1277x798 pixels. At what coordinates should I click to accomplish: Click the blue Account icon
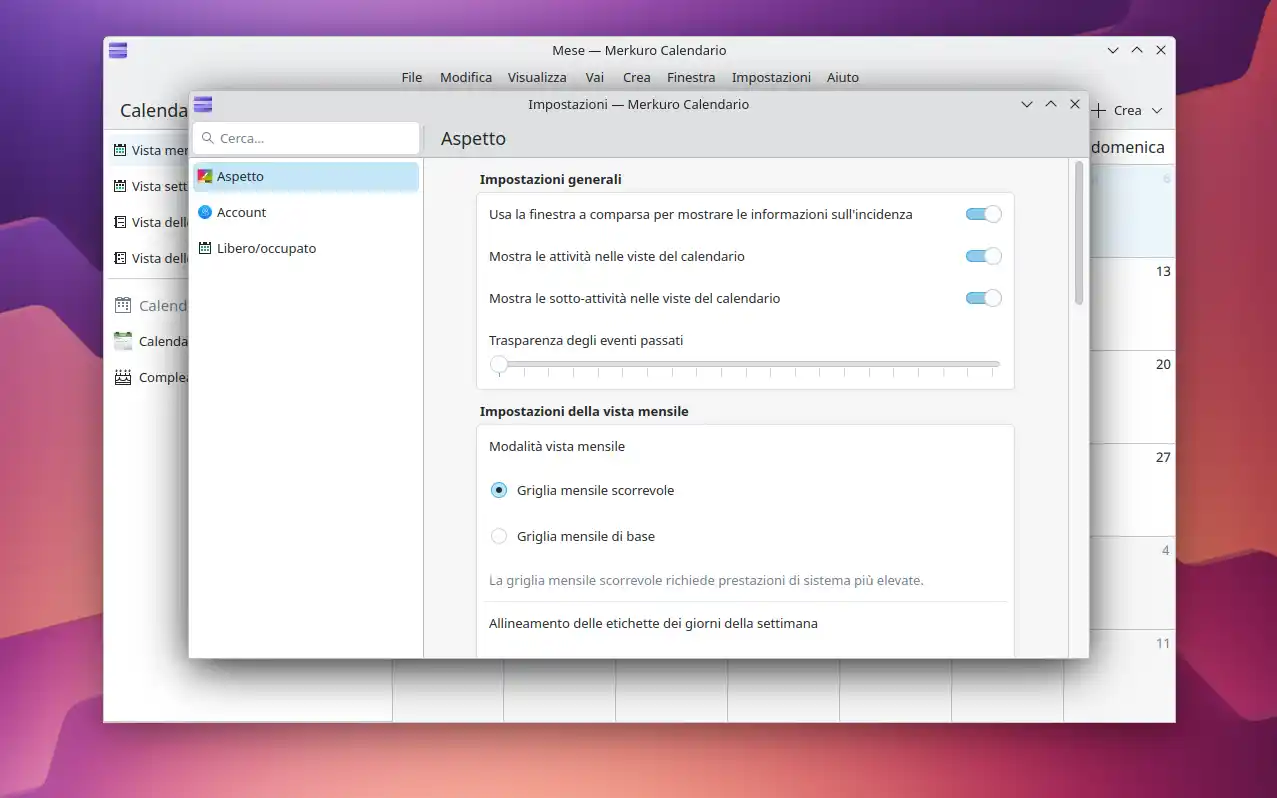[x=205, y=212]
